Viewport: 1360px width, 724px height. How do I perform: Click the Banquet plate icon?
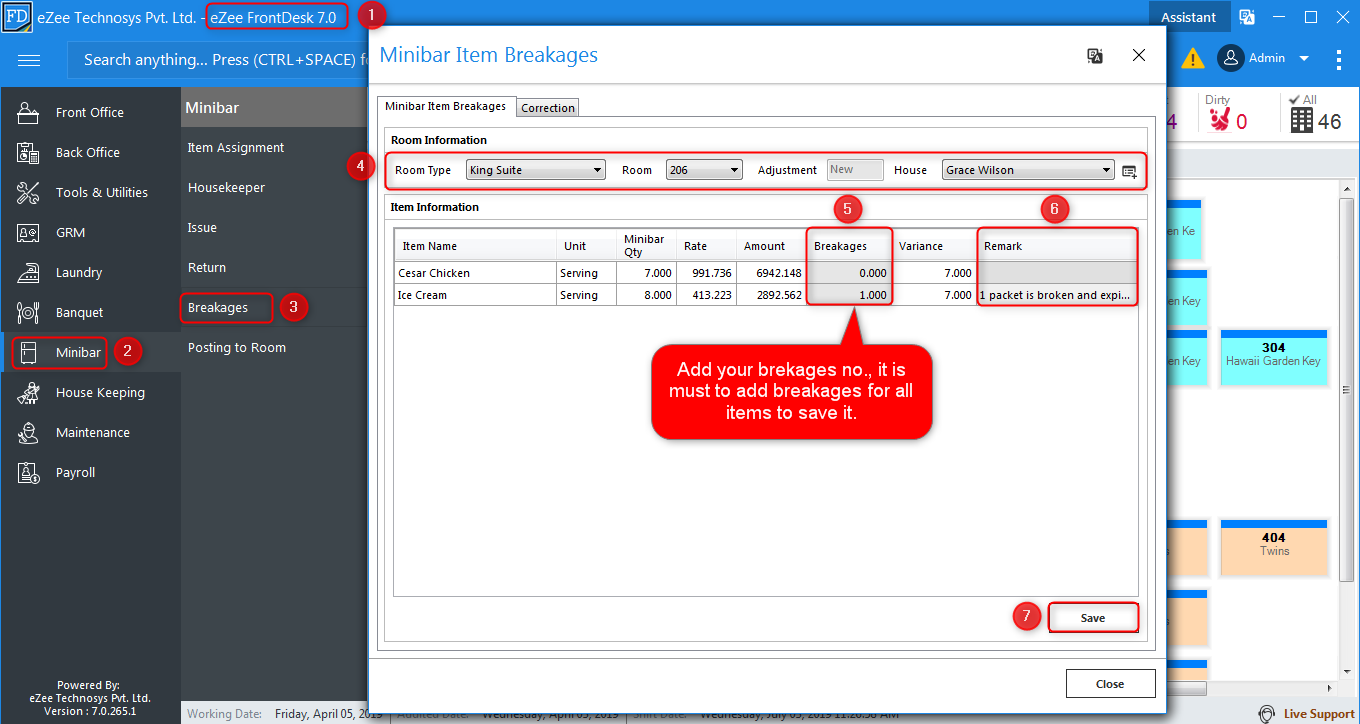click(x=28, y=313)
